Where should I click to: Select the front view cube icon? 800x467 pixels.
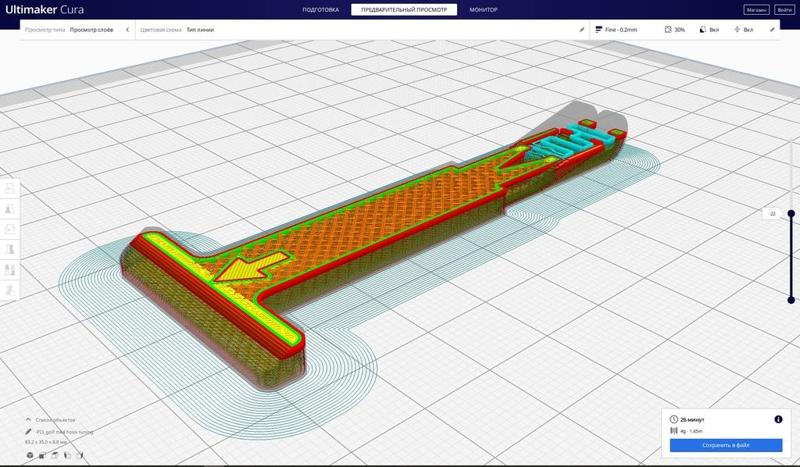(42, 455)
